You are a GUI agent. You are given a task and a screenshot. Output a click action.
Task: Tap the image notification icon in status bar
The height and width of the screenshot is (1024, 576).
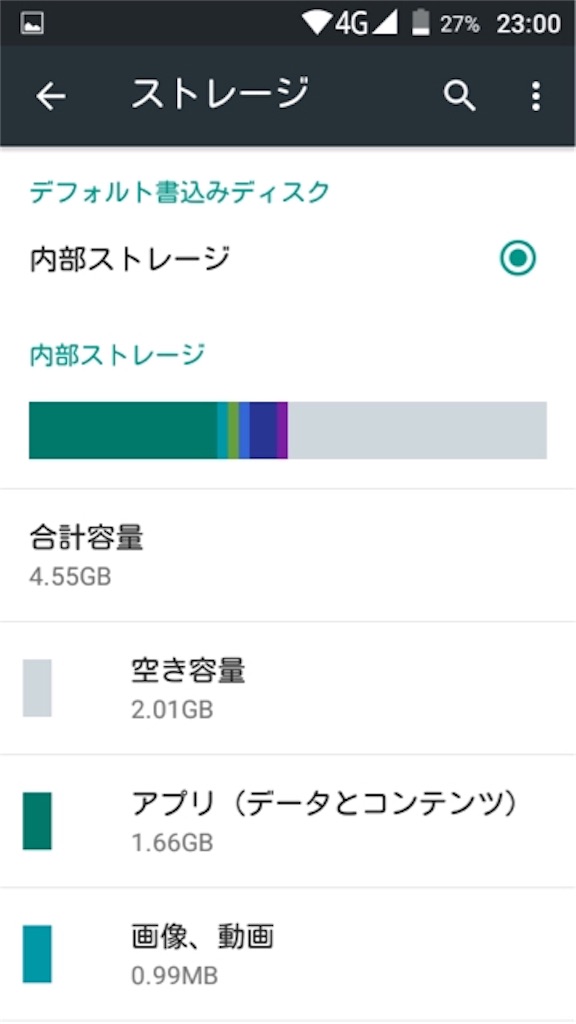[x=32, y=24]
